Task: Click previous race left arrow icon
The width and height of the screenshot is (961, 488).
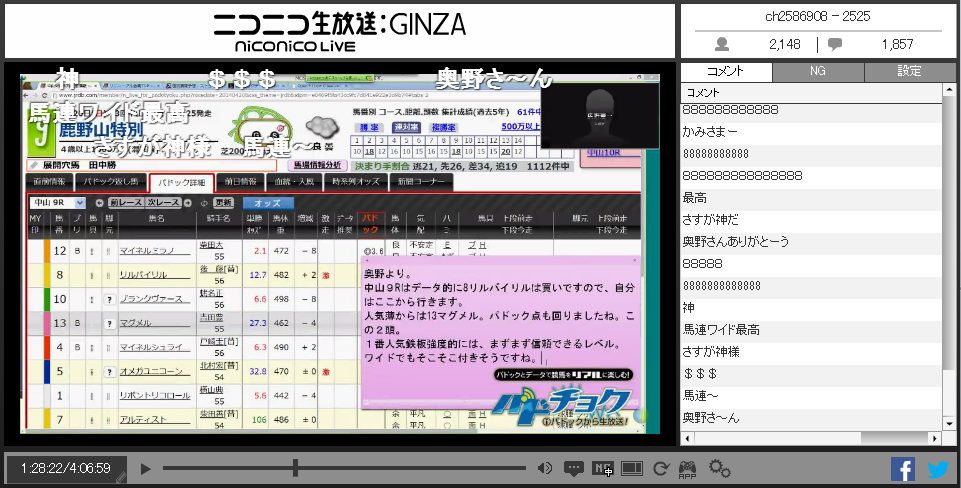Action: (x=99, y=203)
